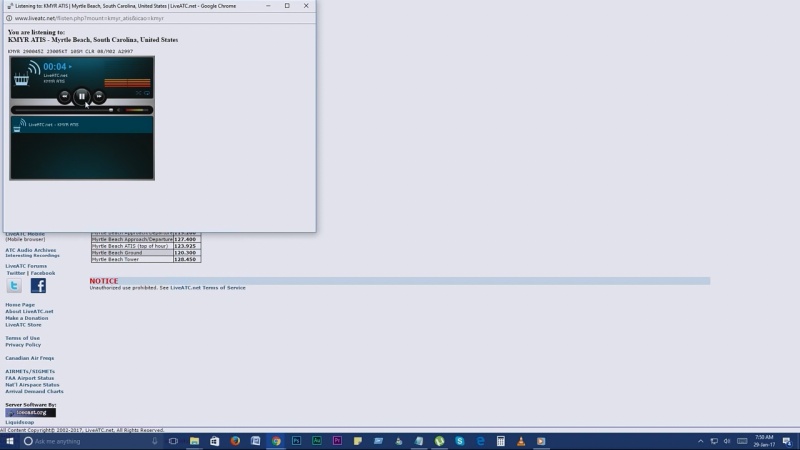Click the system tray volume icon
This screenshot has height=450, width=800.
(727, 441)
